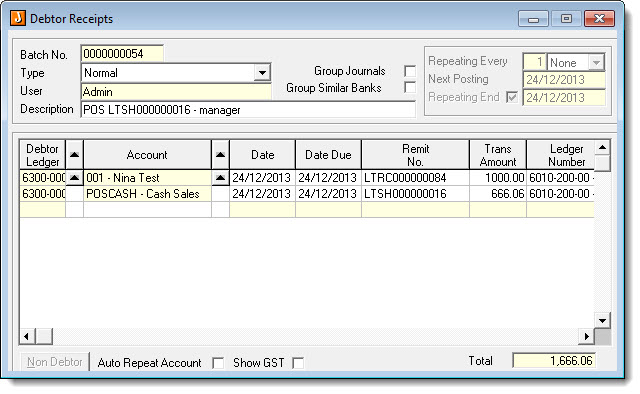Click the Date Due cell in POSCASH row
640x394 pixels.
click(328, 194)
